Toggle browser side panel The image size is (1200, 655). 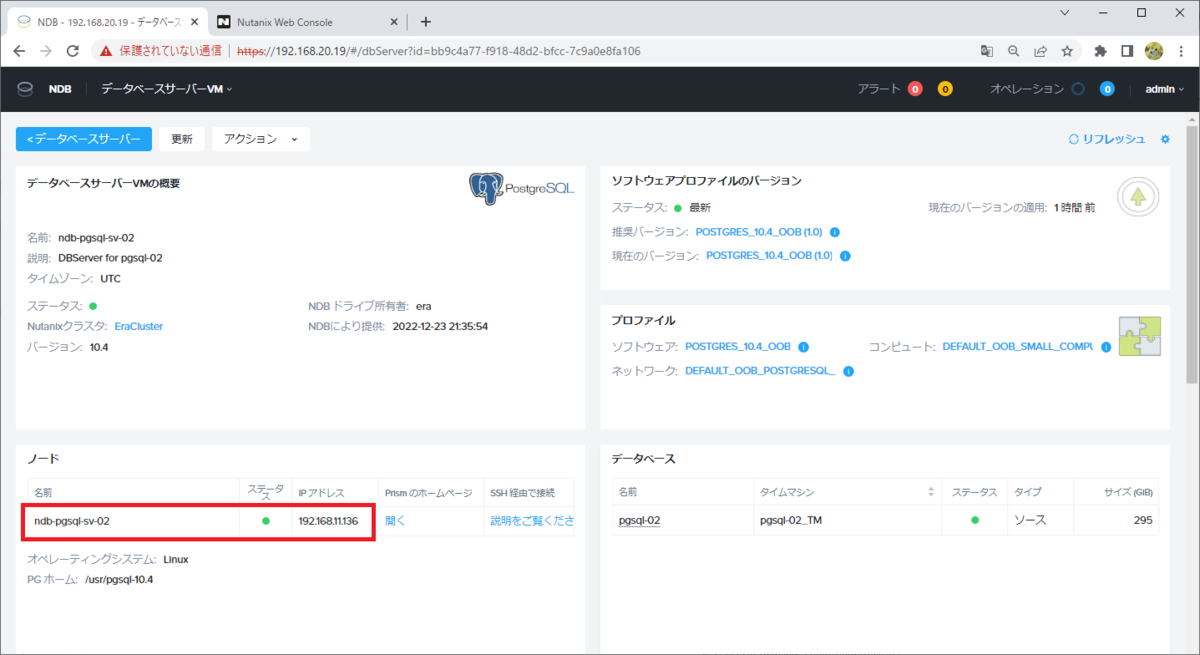pyautogui.click(x=1127, y=50)
